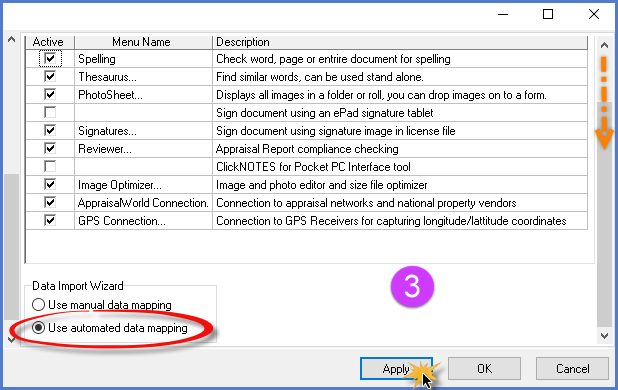This screenshot has width=618, height=390.
Task: Confirm with the OK button
Action: [484, 369]
